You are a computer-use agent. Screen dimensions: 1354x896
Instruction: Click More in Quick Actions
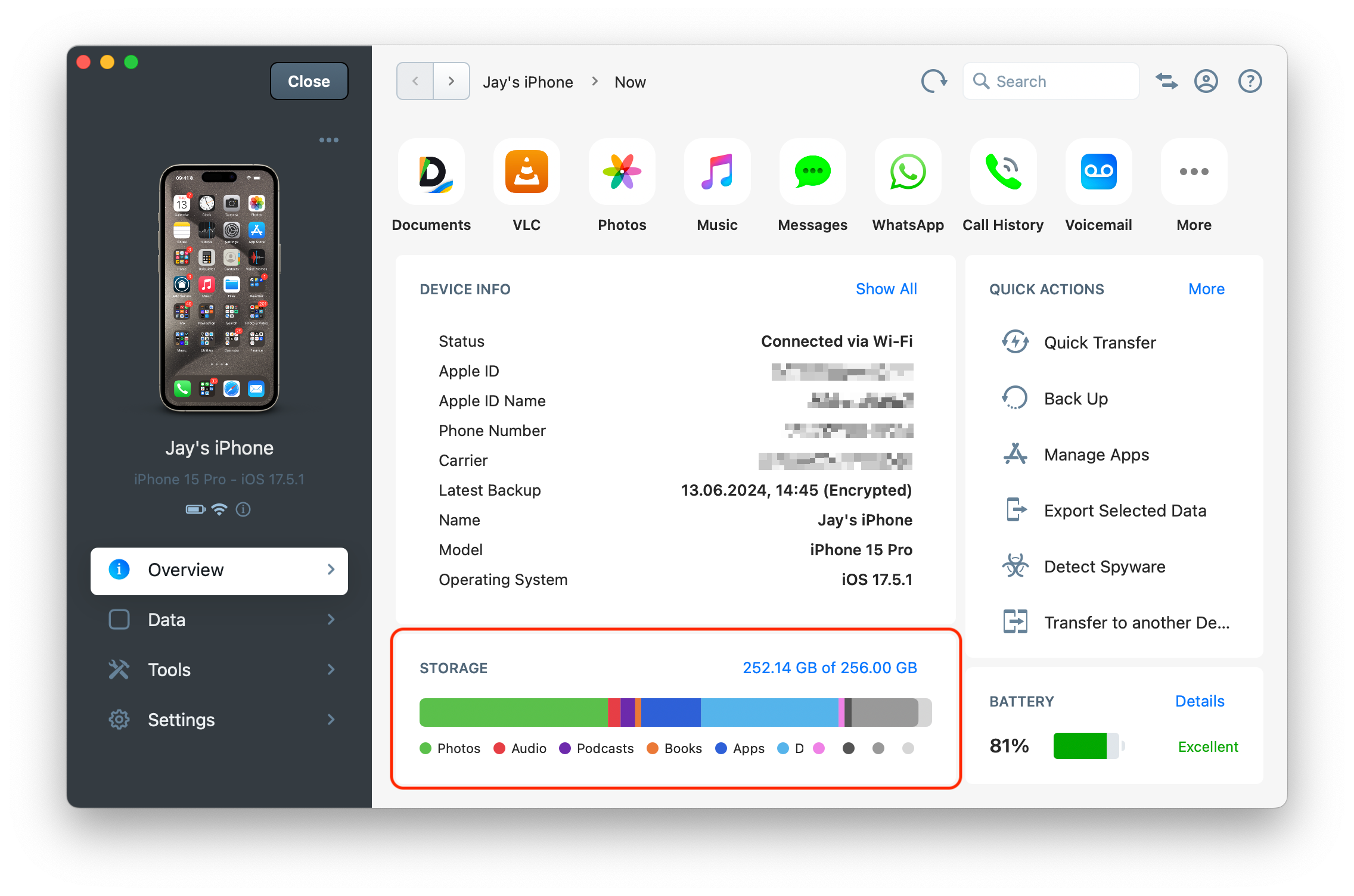click(1206, 289)
